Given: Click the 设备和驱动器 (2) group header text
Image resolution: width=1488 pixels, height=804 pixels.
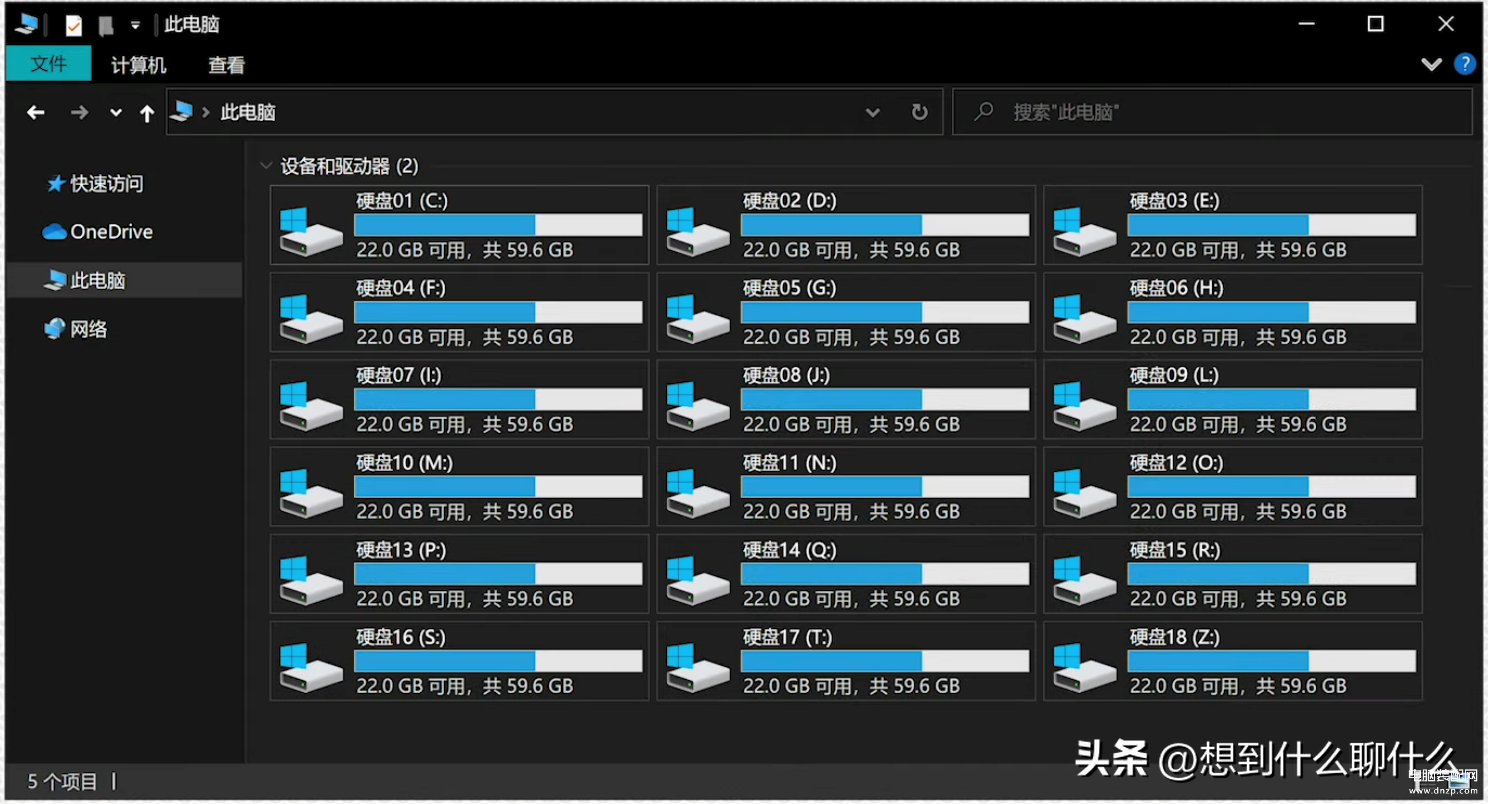Looking at the screenshot, I should [350, 166].
